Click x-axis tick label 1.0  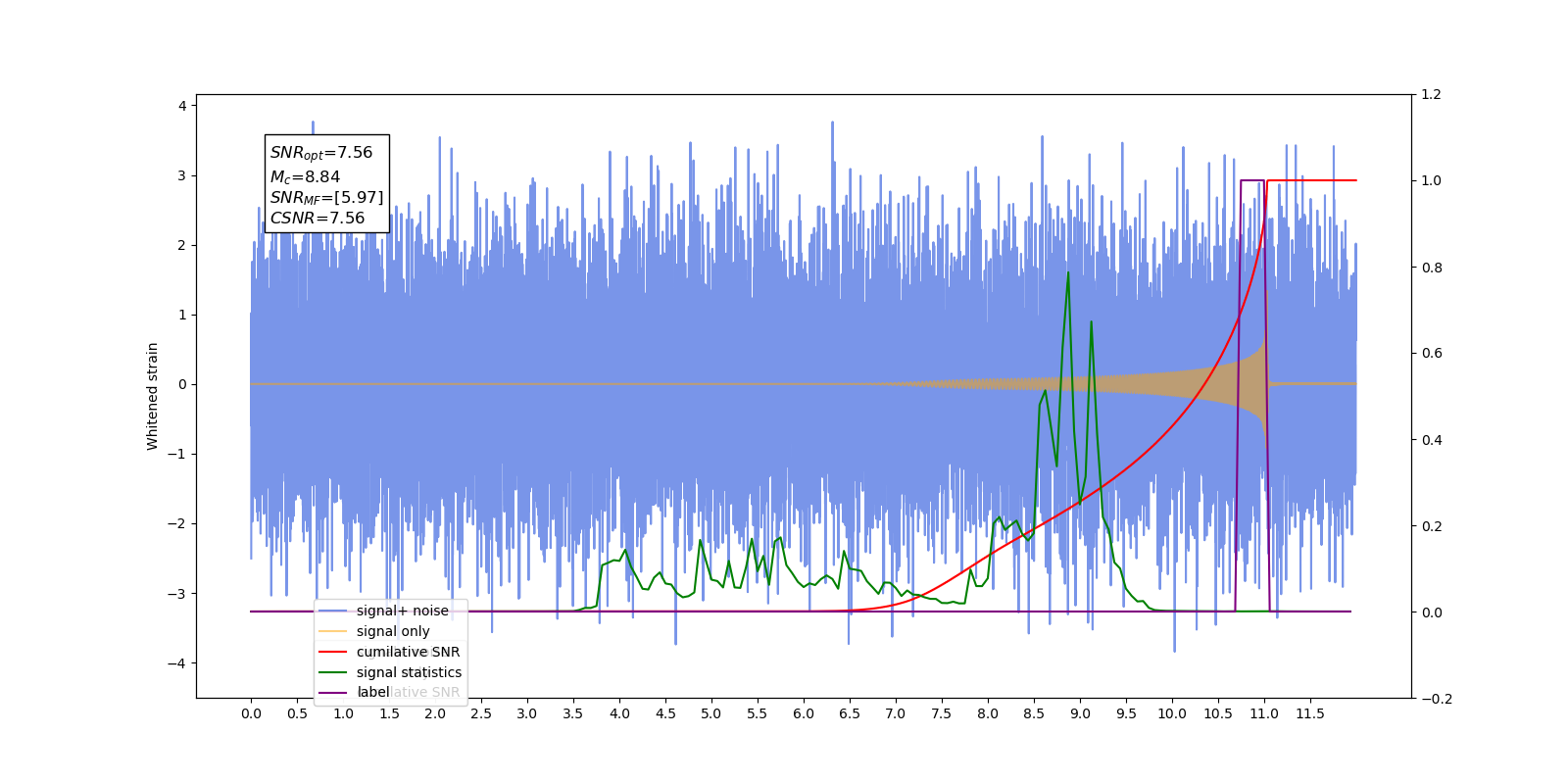coord(343,713)
